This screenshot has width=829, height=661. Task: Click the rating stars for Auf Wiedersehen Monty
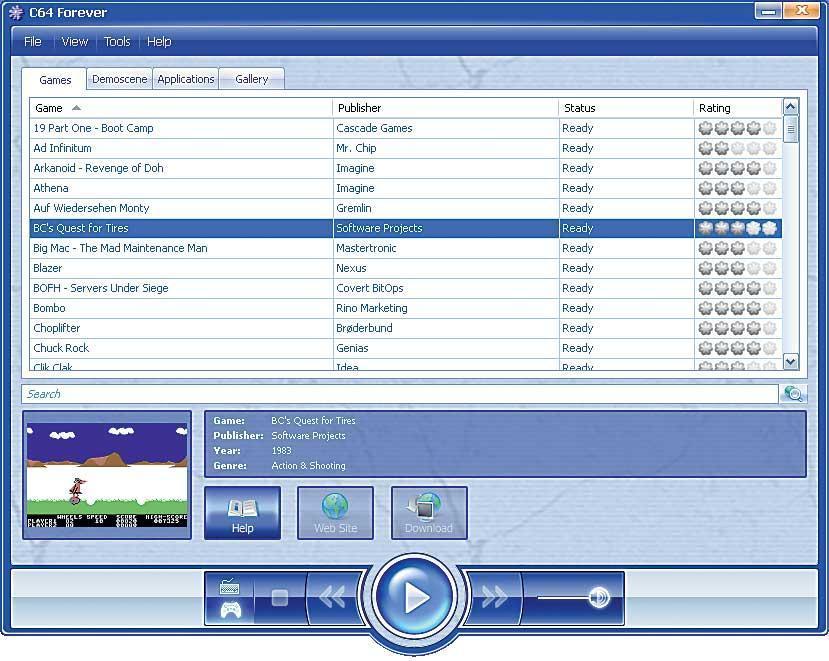[738, 208]
